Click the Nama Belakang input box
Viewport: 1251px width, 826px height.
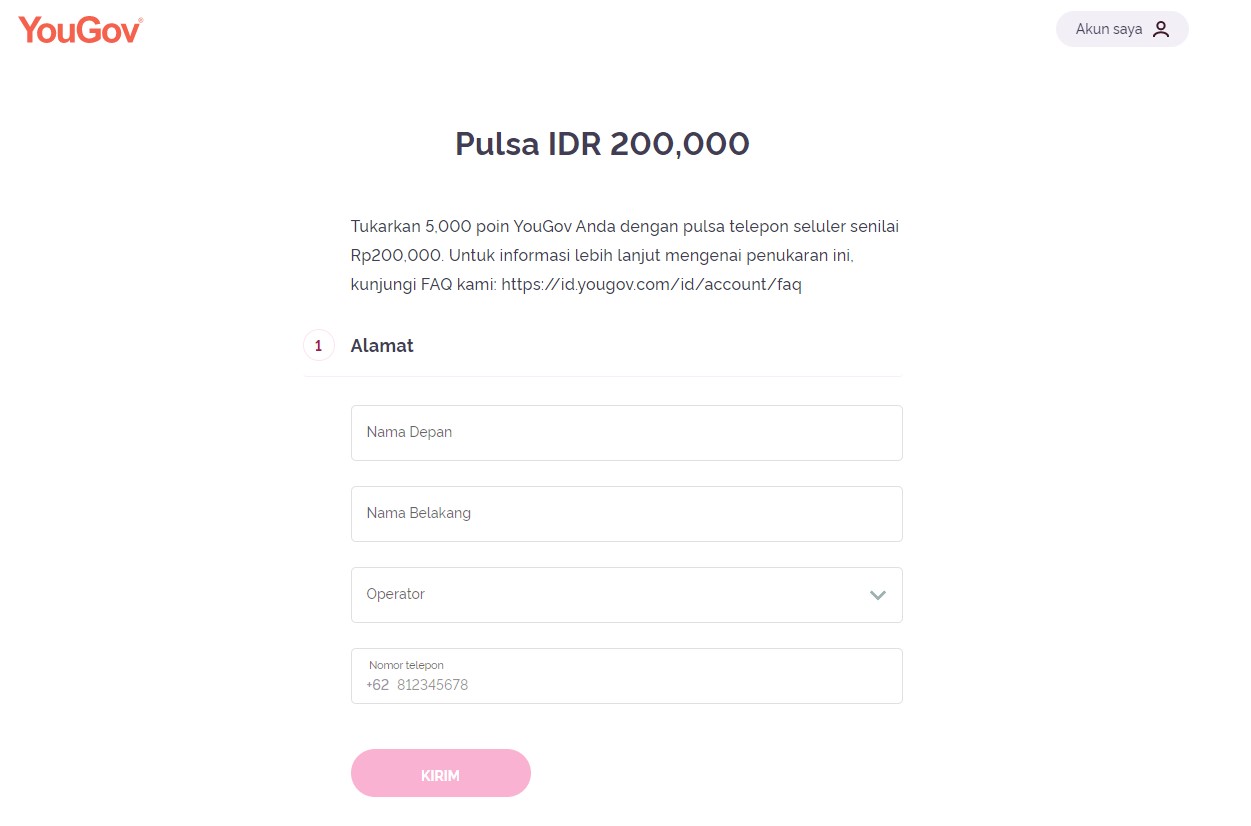point(627,513)
